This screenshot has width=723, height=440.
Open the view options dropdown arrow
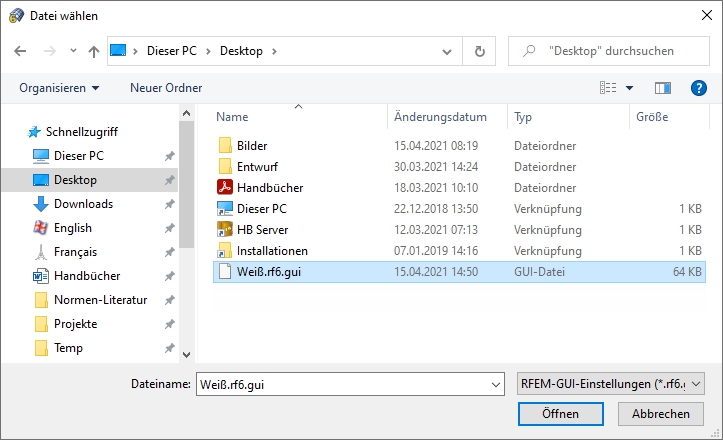point(629,88)
